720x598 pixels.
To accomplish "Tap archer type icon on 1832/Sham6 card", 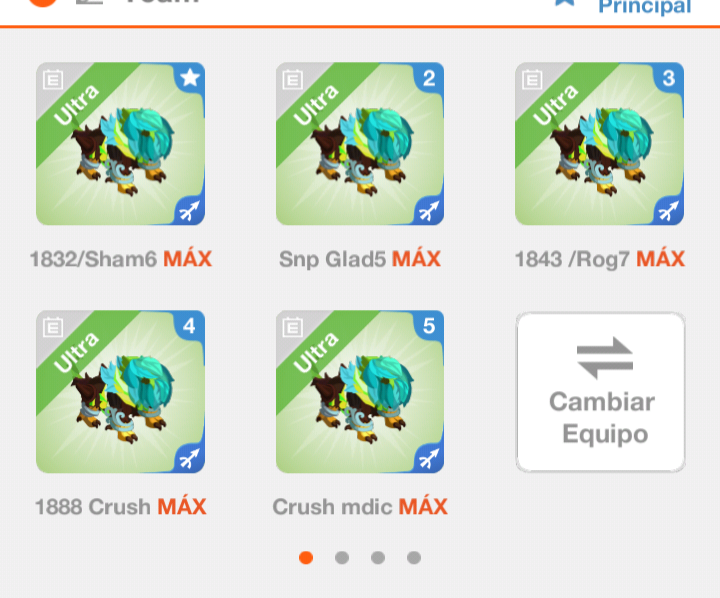I will tap(190, 211).
